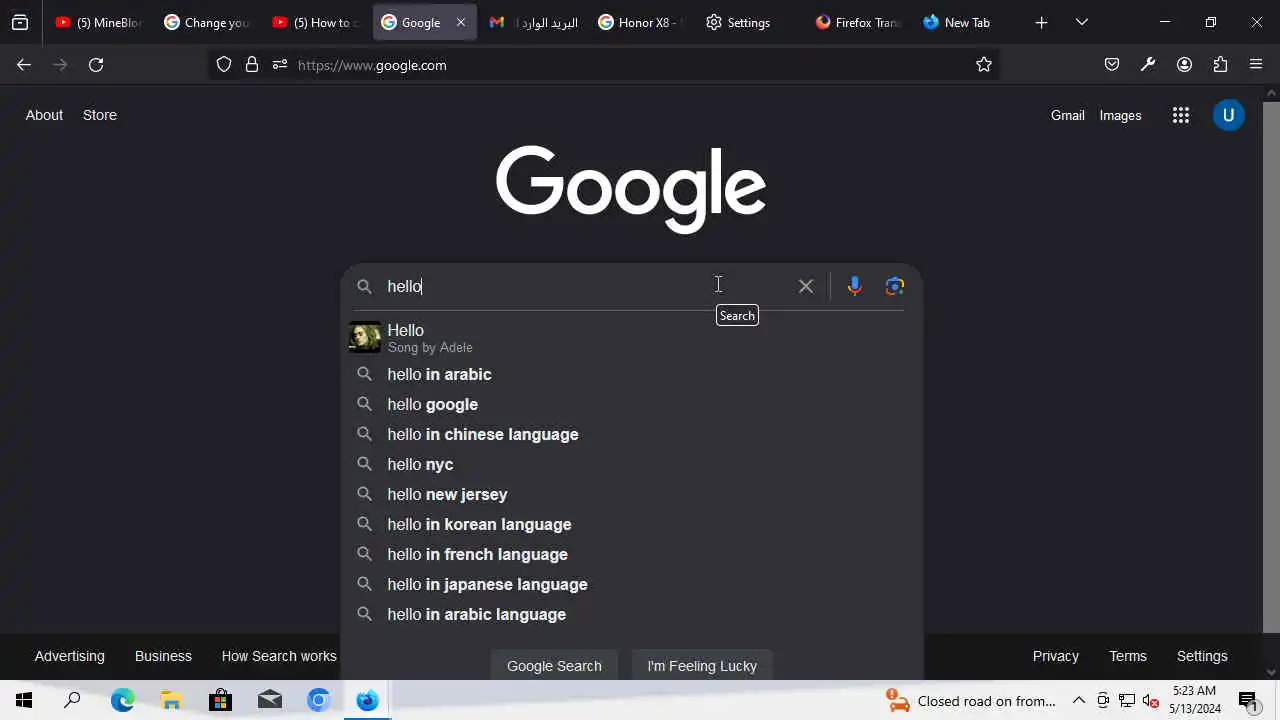Choose suggestion hello new jersey
This screenshot has height=720, width=1280.
click(x=631, y=494)
